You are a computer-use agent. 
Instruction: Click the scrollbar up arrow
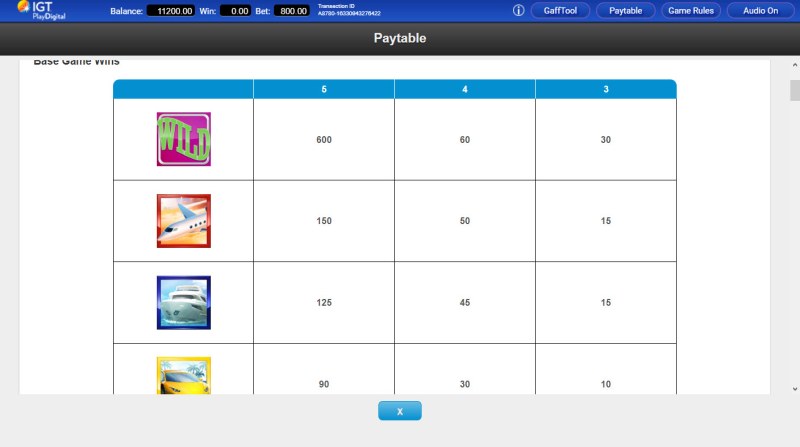(x=795, y=65)
